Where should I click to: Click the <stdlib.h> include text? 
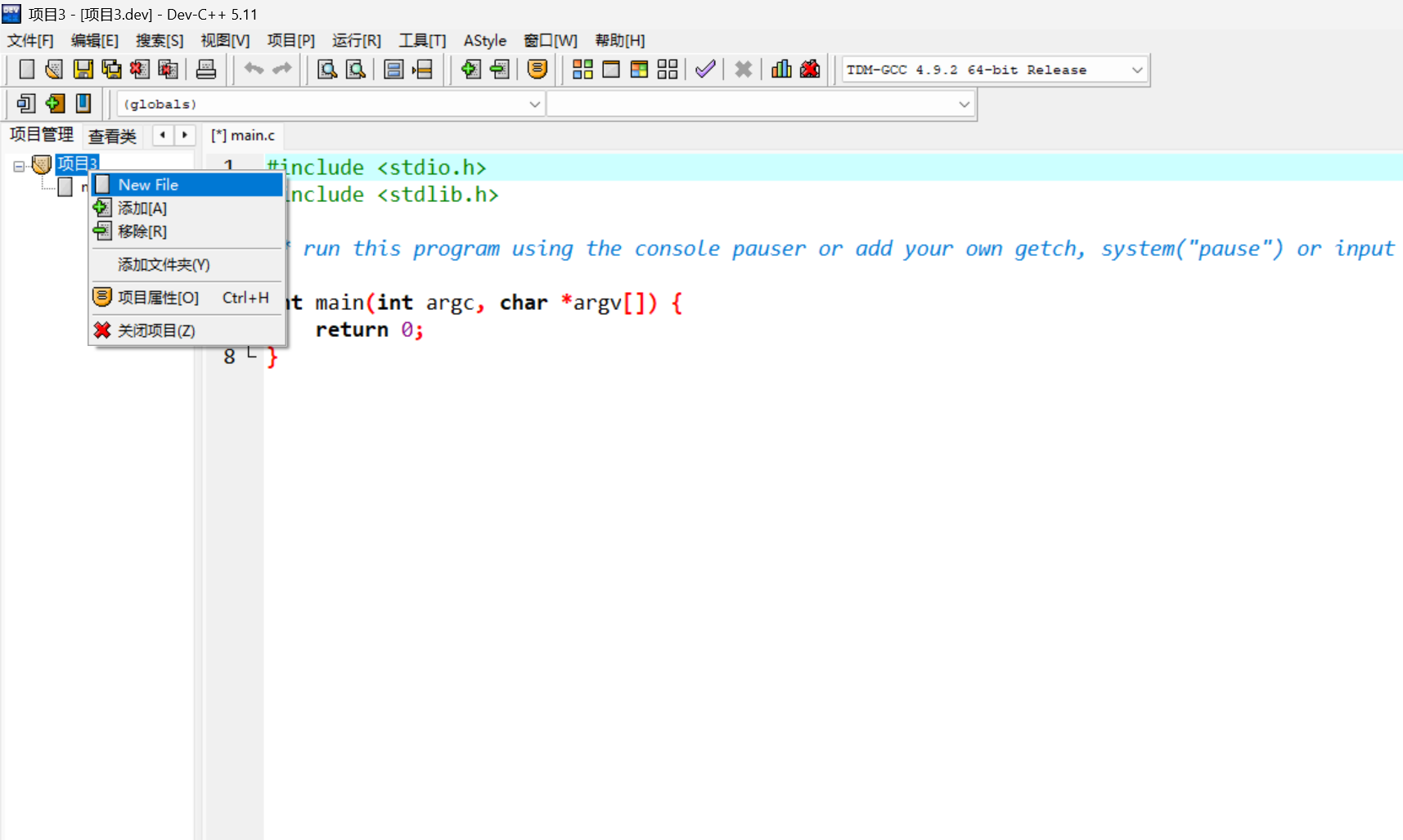point(438,195)
